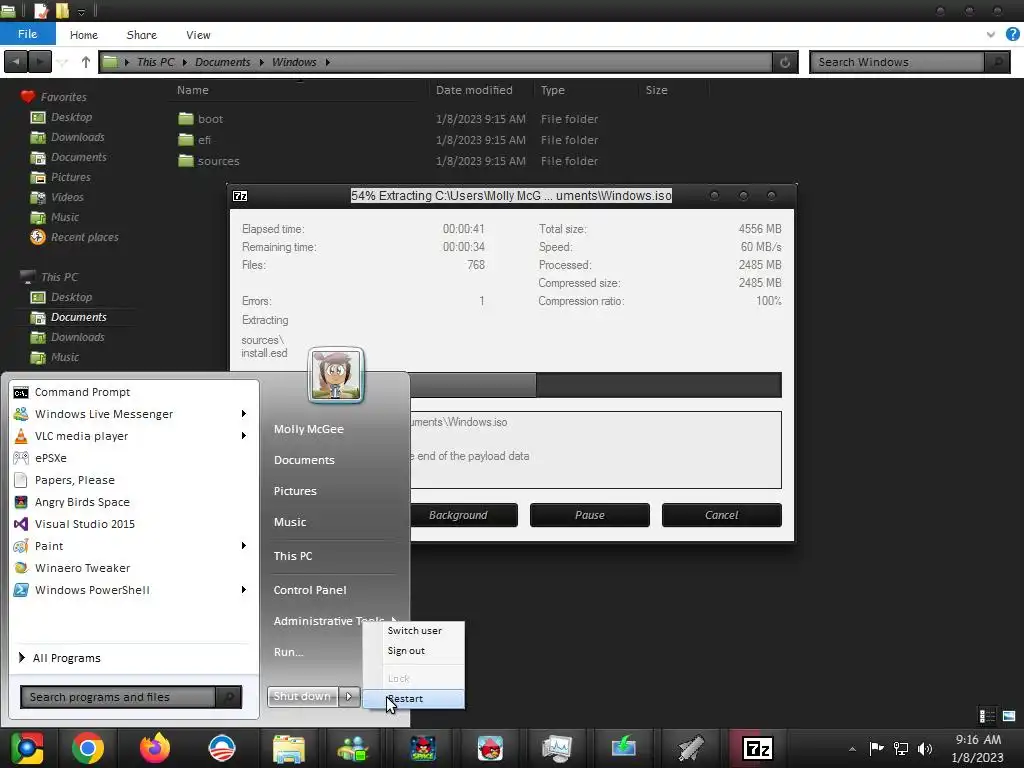Click the Search programs and files box

119,697
